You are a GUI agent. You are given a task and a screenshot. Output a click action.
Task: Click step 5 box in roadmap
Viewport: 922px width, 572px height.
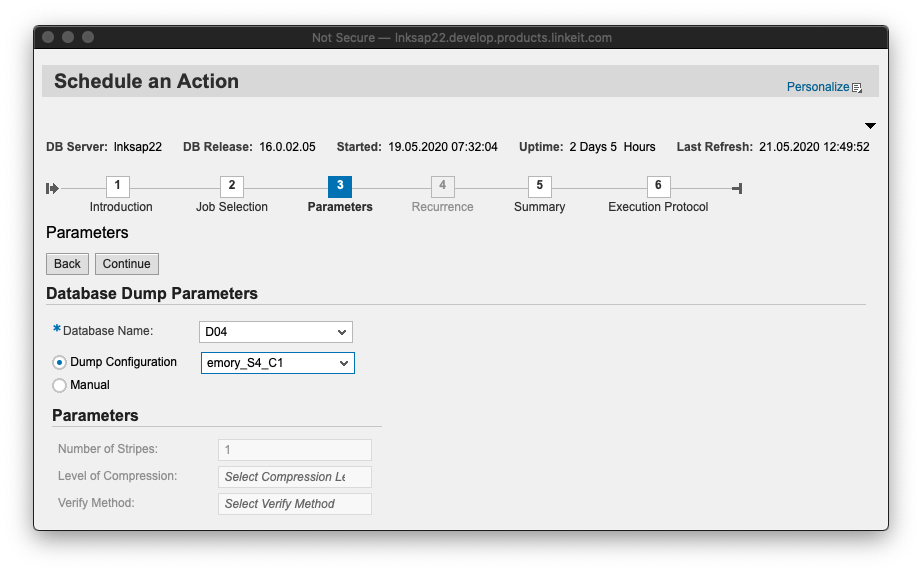(x=540, y=186)
